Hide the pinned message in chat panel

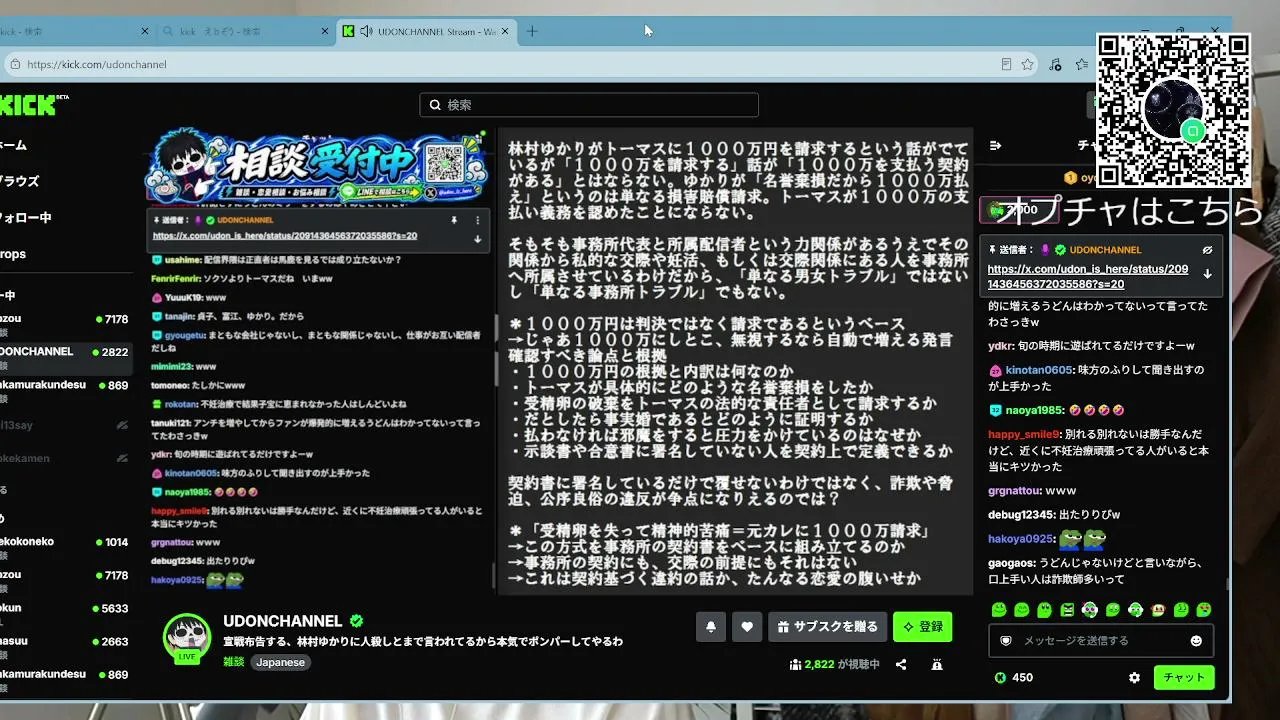(1207, 249)
